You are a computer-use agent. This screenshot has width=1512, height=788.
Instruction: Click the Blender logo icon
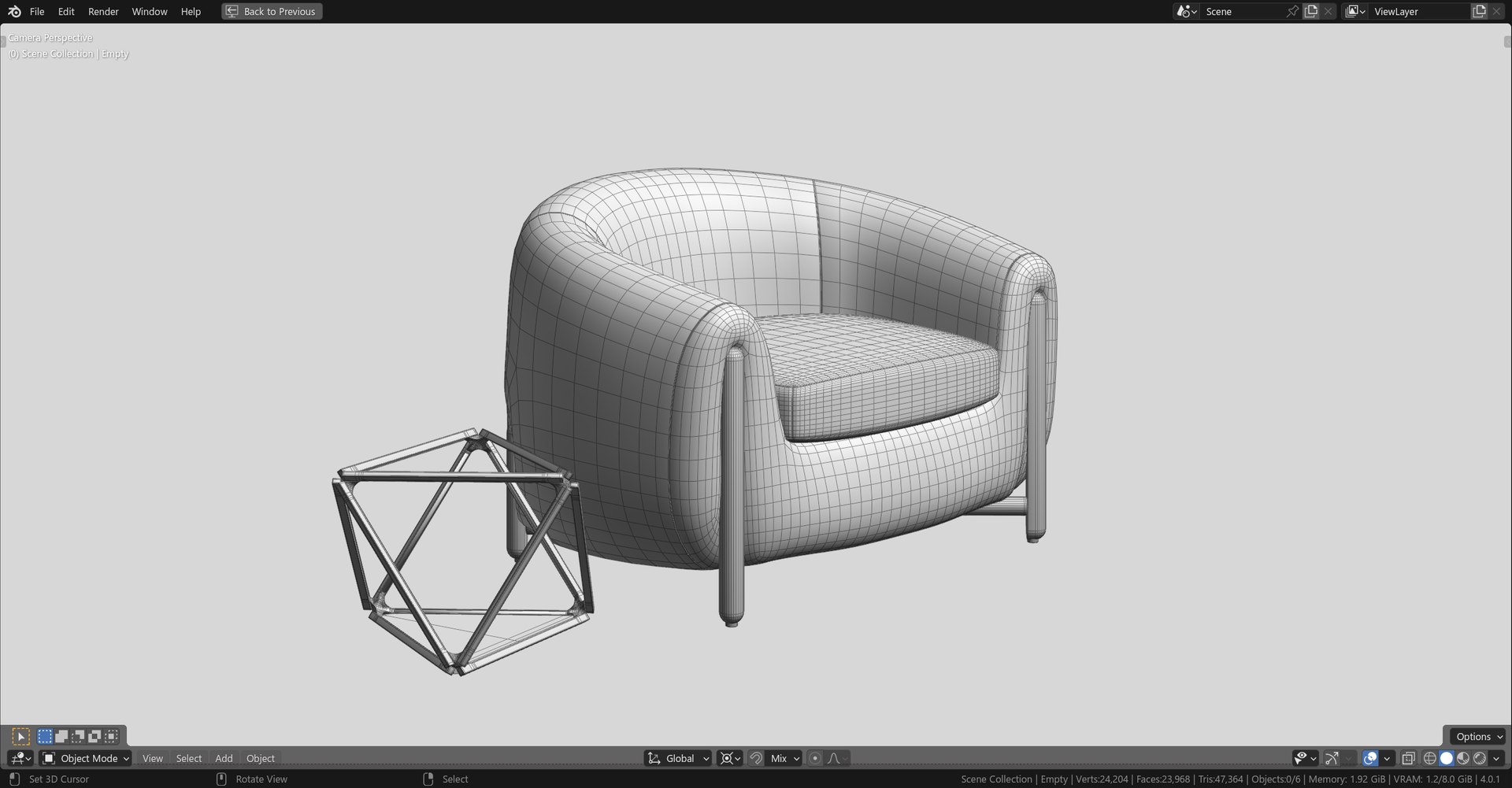pyautogui.click(x=14, y=11)
